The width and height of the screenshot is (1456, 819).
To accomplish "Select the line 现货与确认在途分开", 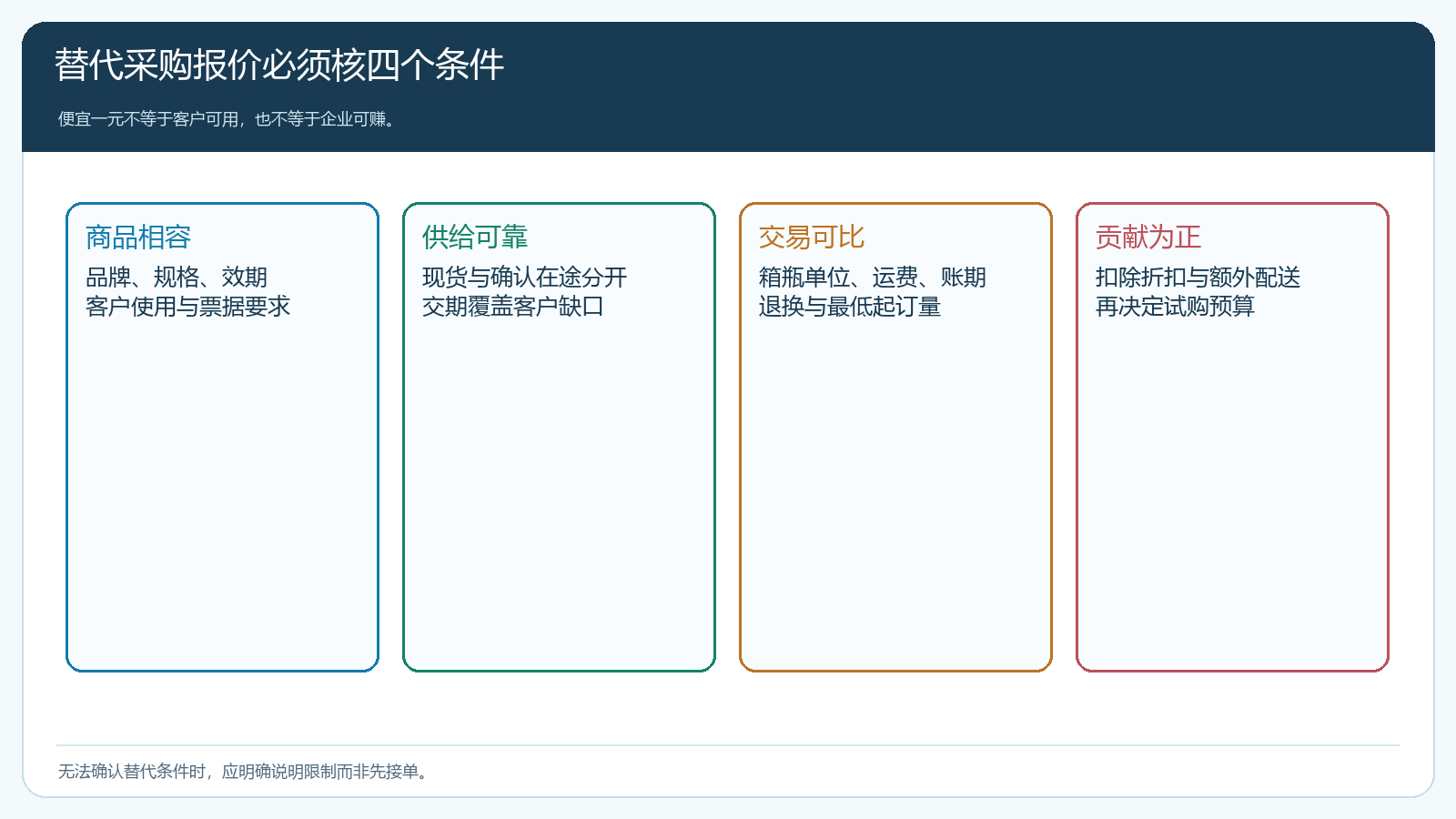I will click(524, 277).
